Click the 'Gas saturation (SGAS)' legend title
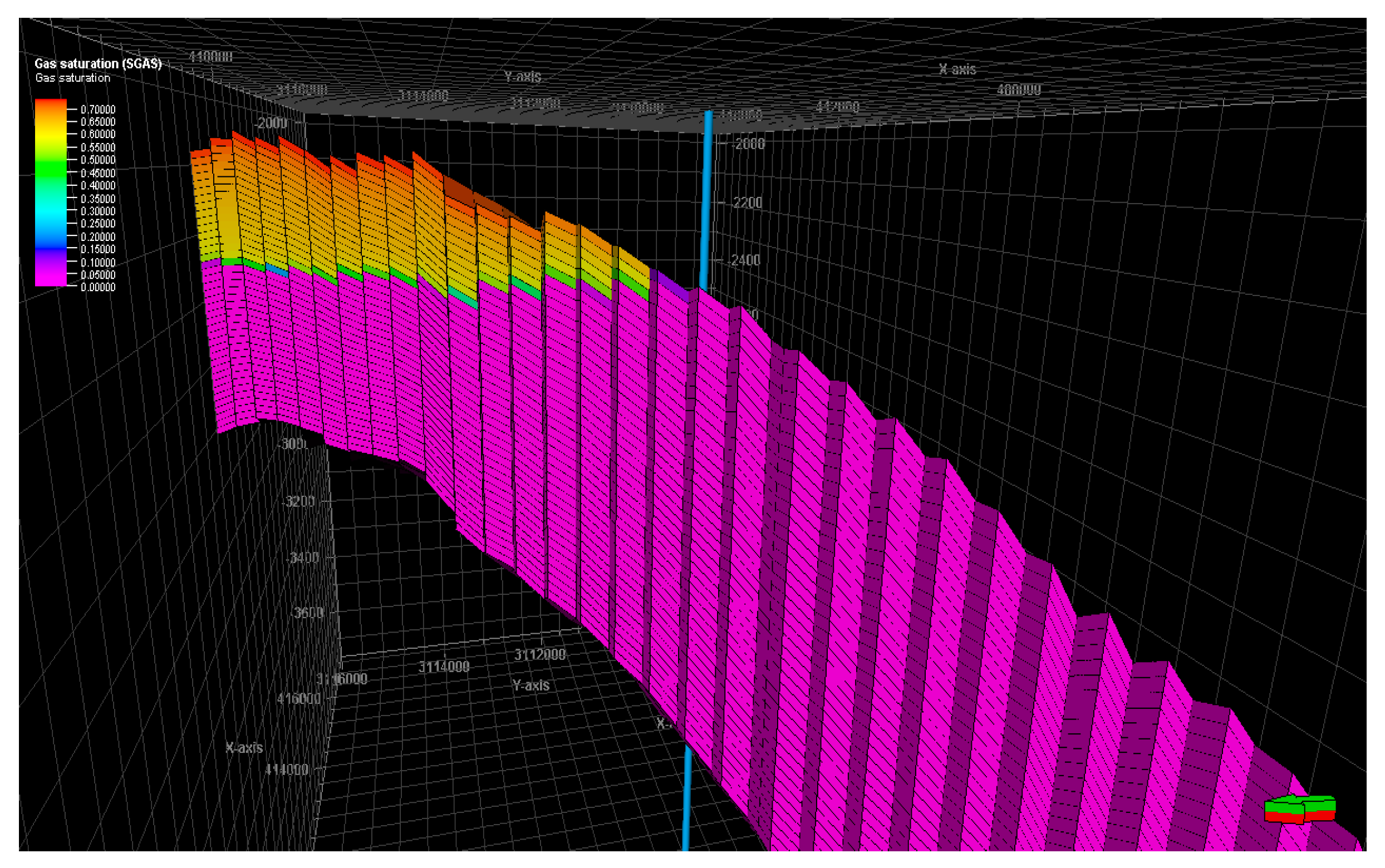Viewport: 1385px width, 868px height. pos(97,64)
